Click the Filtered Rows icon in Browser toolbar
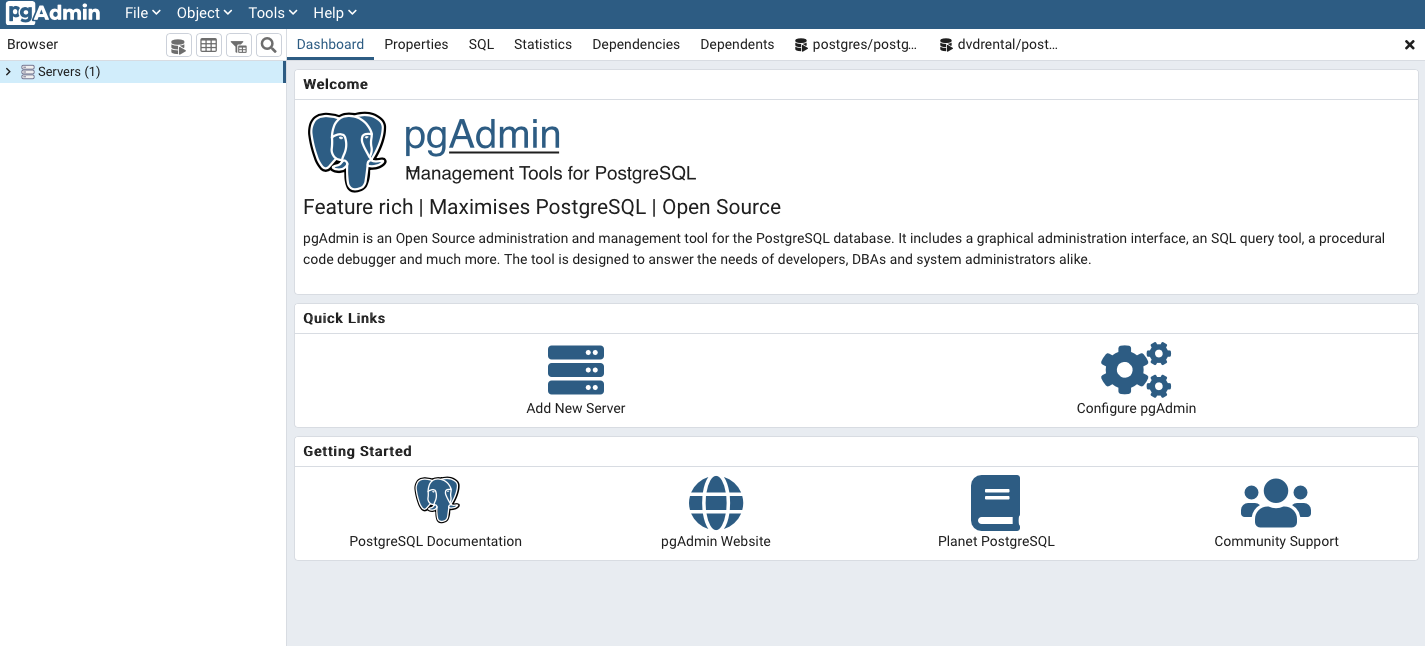The image size is (1425, 646). 238,45
